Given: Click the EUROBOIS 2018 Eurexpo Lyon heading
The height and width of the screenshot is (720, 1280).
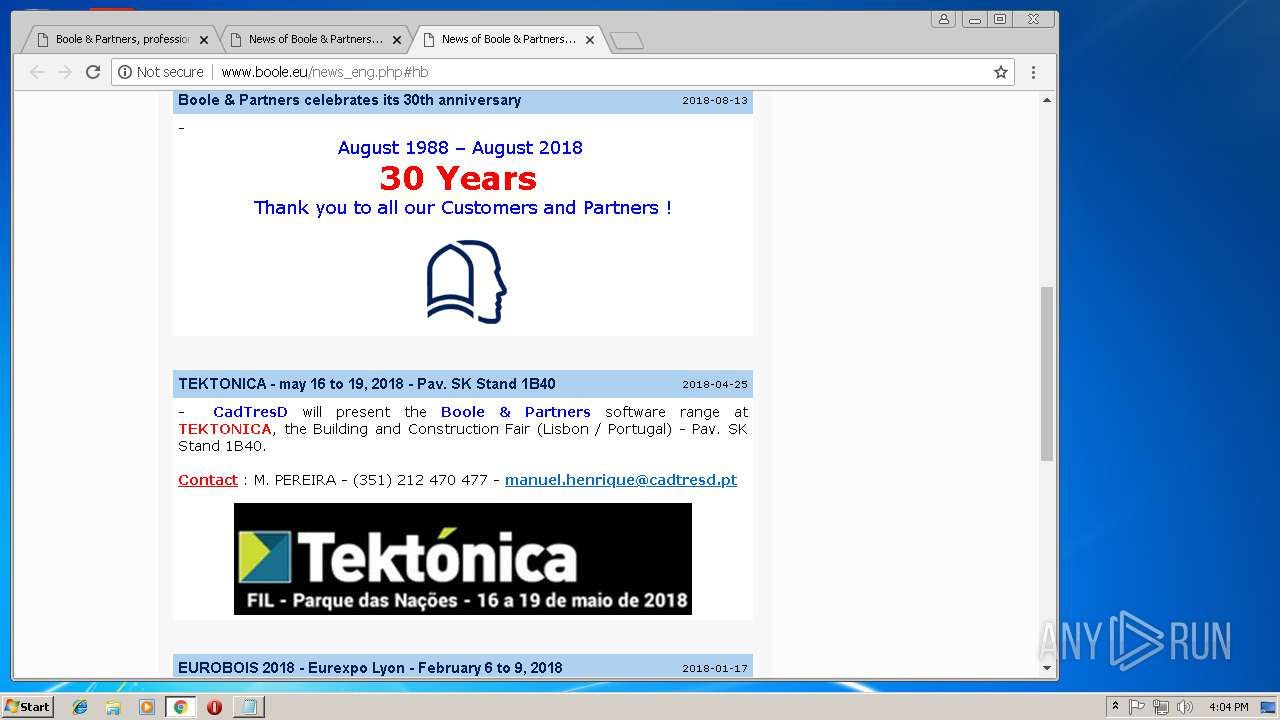Looking at the screenshot, I should 370,668.
